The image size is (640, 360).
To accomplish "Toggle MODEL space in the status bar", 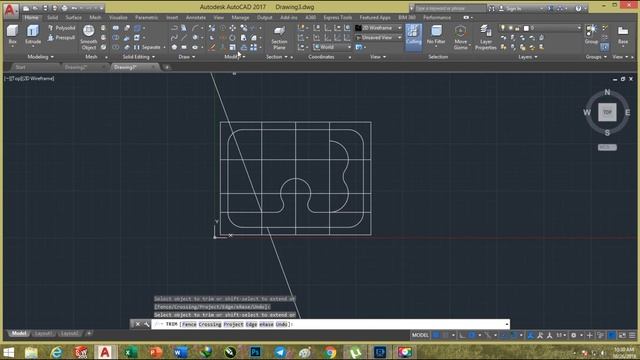I will (x=420, y=335).
